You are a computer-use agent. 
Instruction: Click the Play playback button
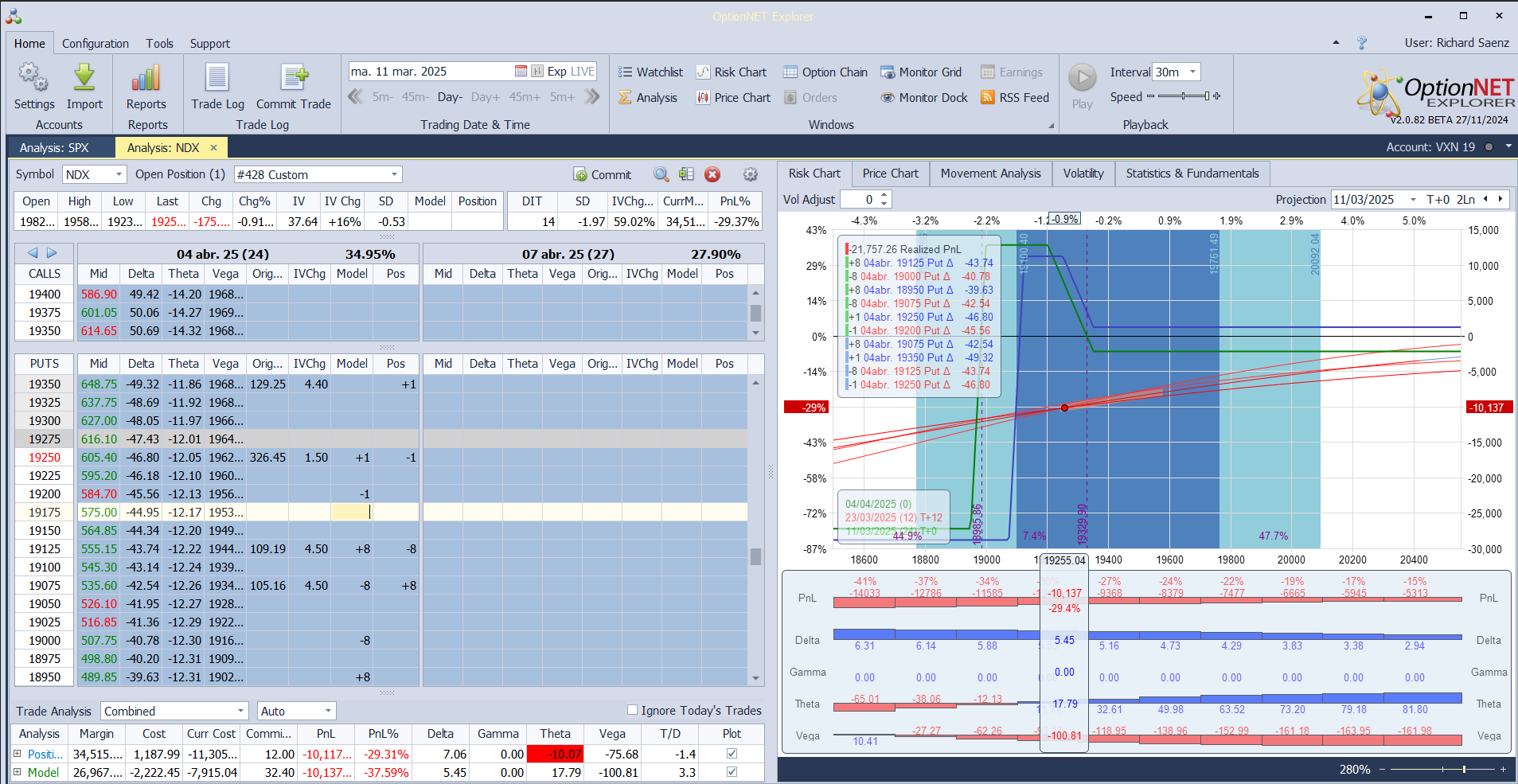click(x=1082, y=77)
